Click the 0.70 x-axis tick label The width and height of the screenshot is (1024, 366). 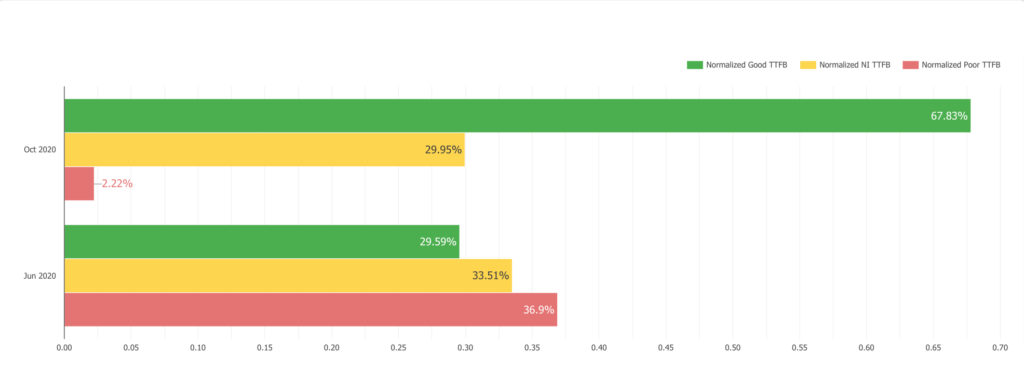(x=1000, y=347)
